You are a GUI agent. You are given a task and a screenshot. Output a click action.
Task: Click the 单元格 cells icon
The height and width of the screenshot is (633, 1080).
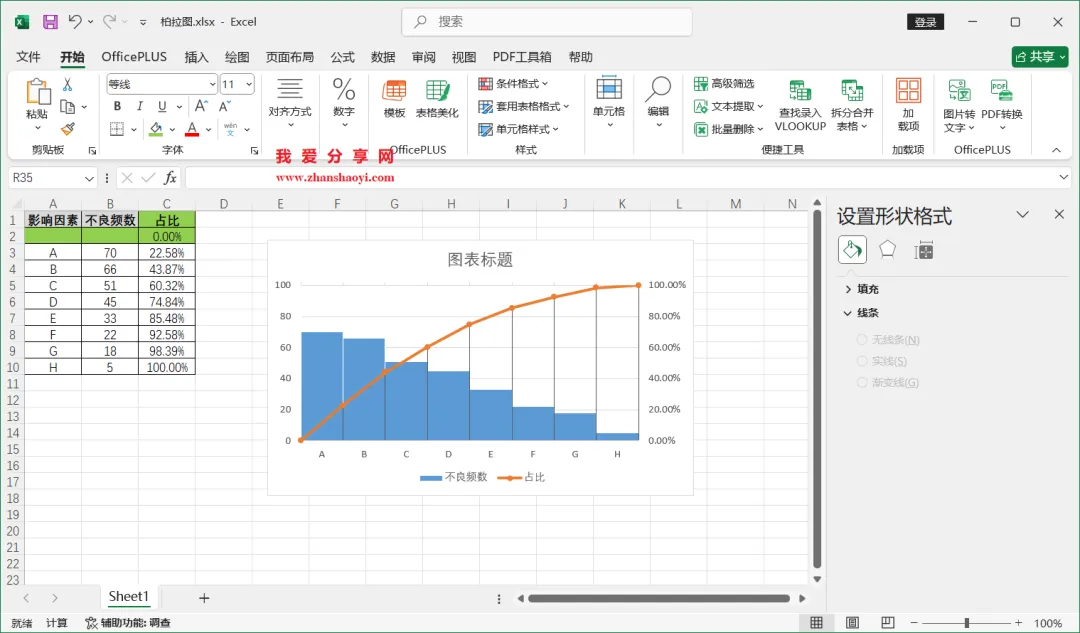pos(609,88)
